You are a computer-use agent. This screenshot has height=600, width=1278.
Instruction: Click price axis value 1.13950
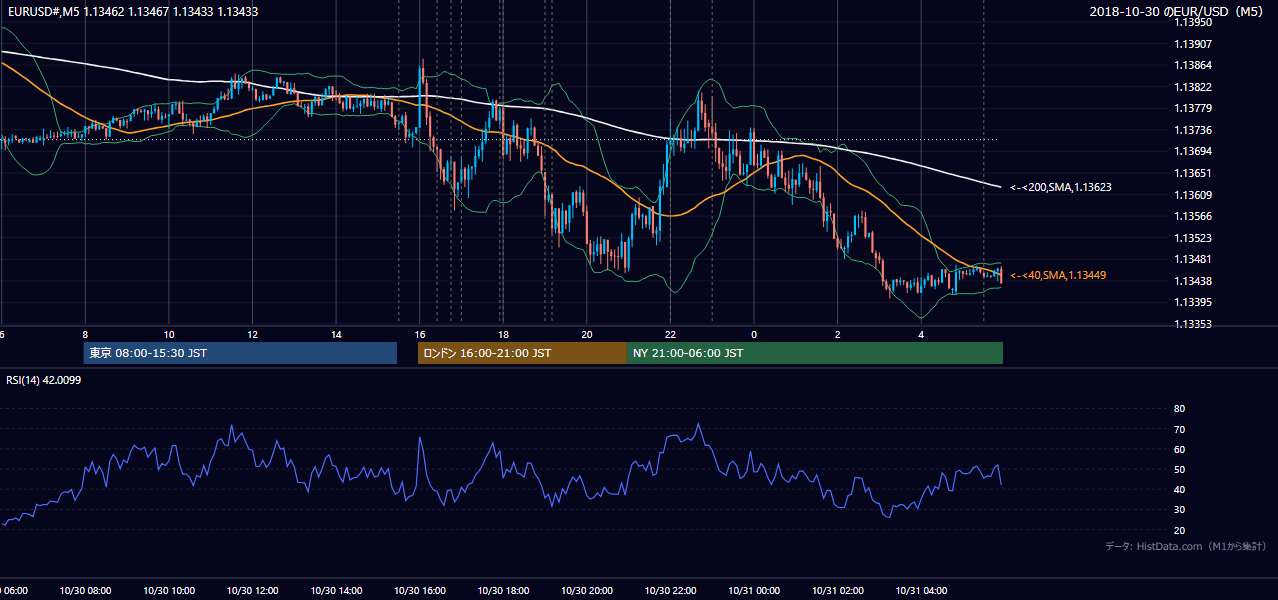tap(1193, 22)
